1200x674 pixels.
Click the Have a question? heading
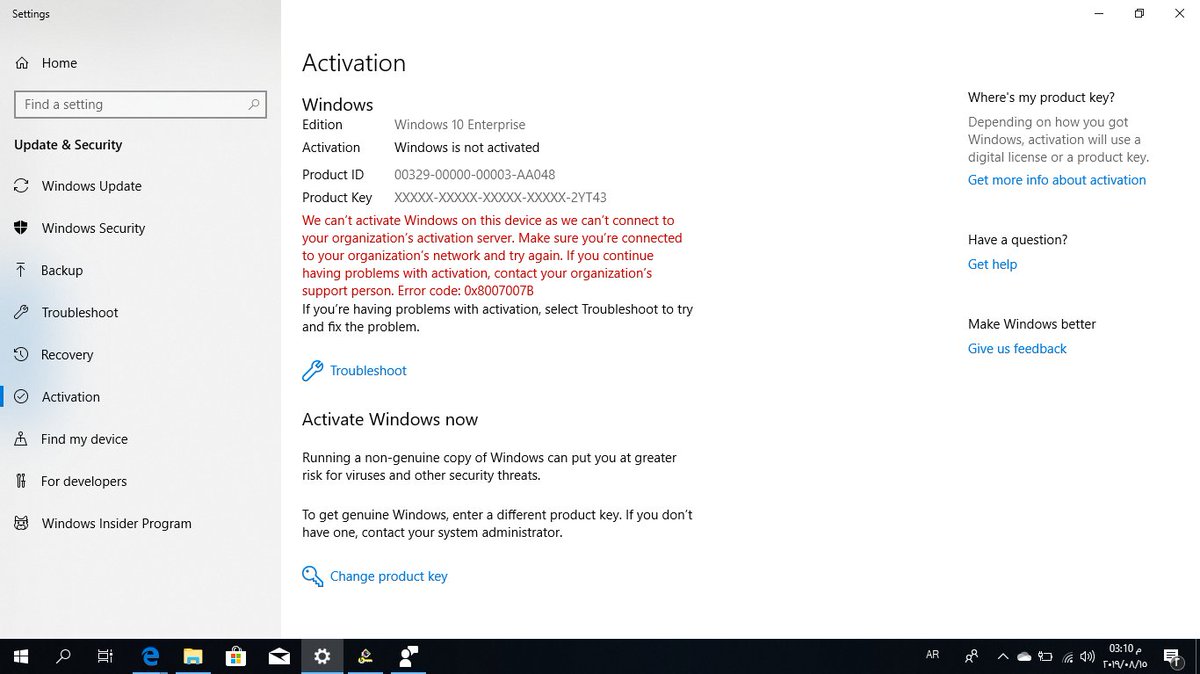click(1018, 240)
